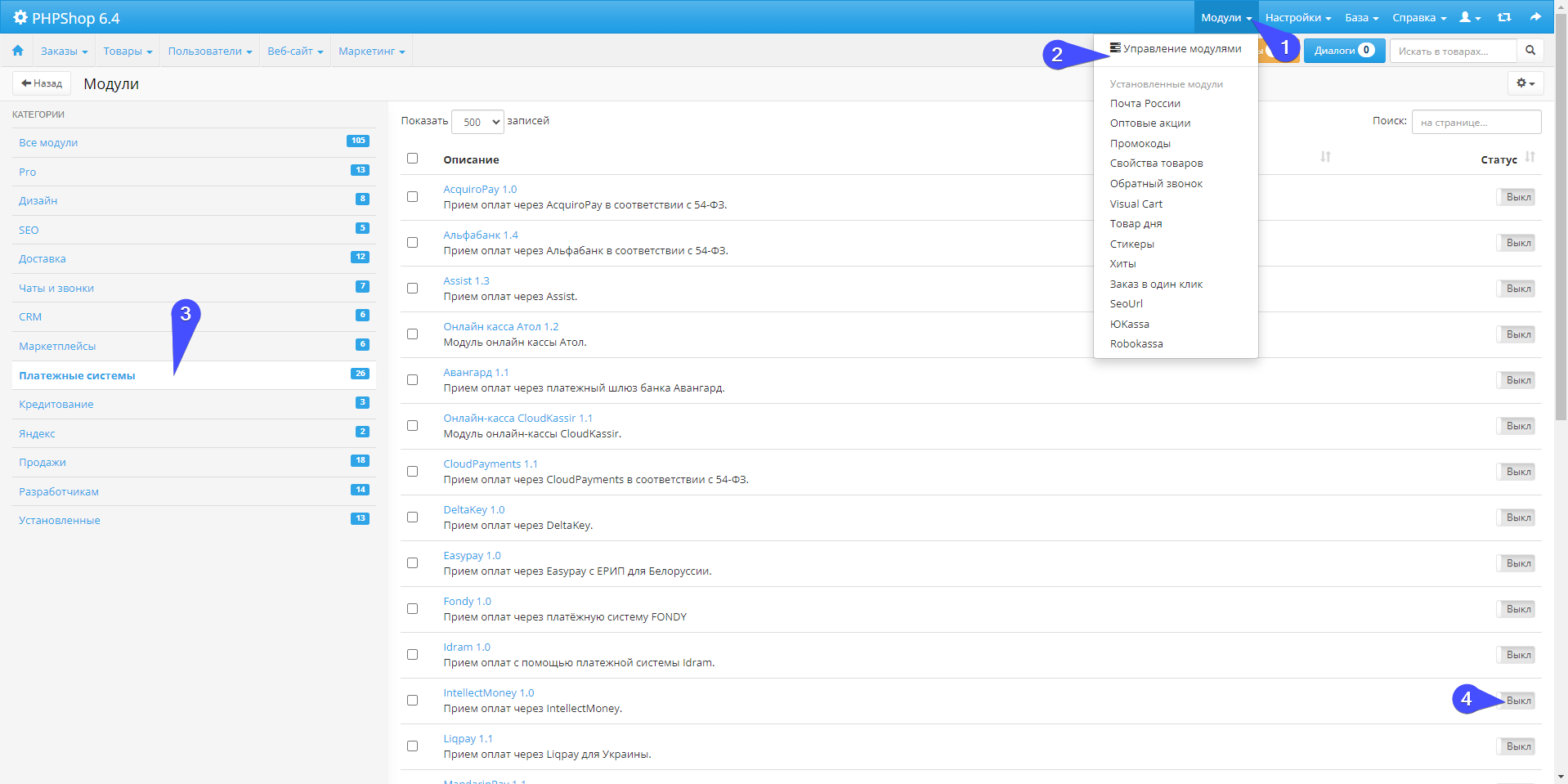Screen dimensions: 1568x784
Task: Enable the IntellectMoney module status toggle
Action: point(1517,701)
